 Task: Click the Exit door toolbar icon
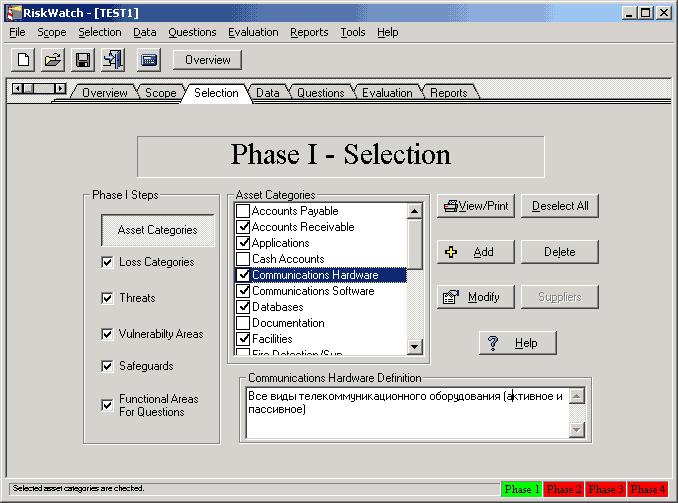(x=113, y=60)
